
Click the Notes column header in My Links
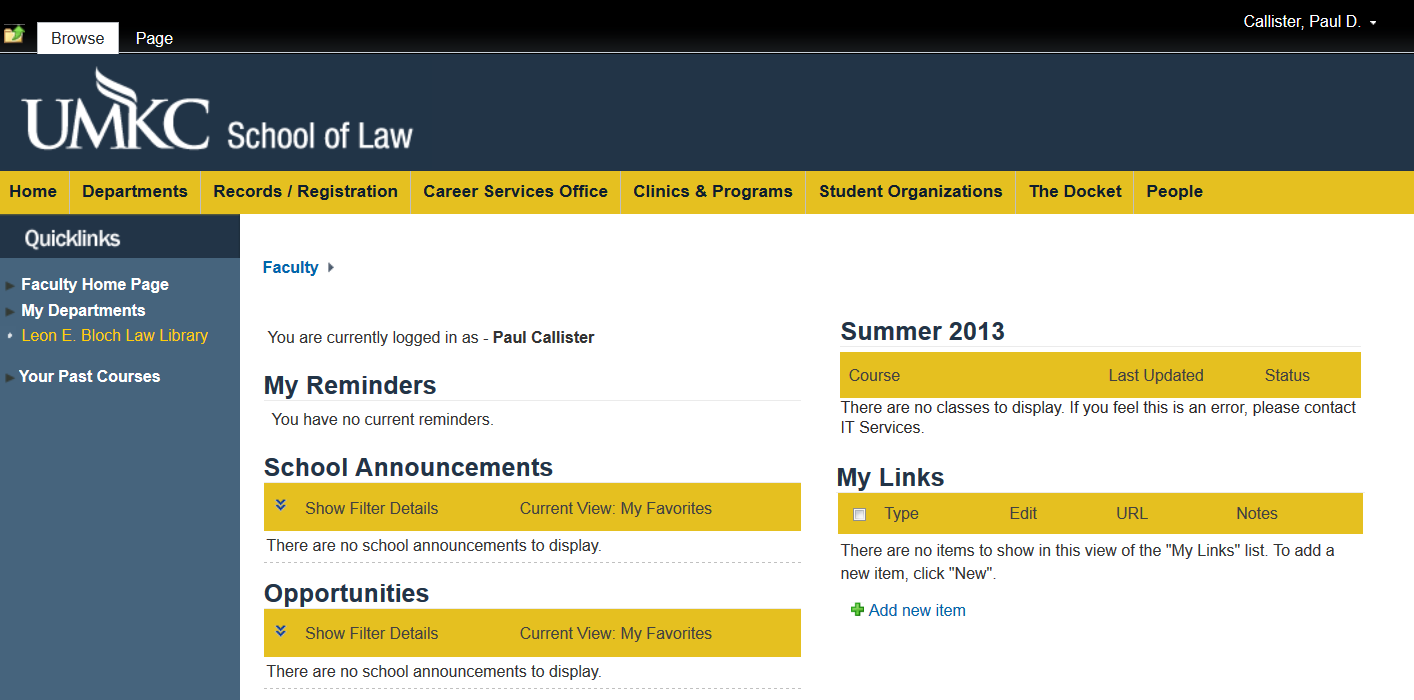pos(1257,513)
